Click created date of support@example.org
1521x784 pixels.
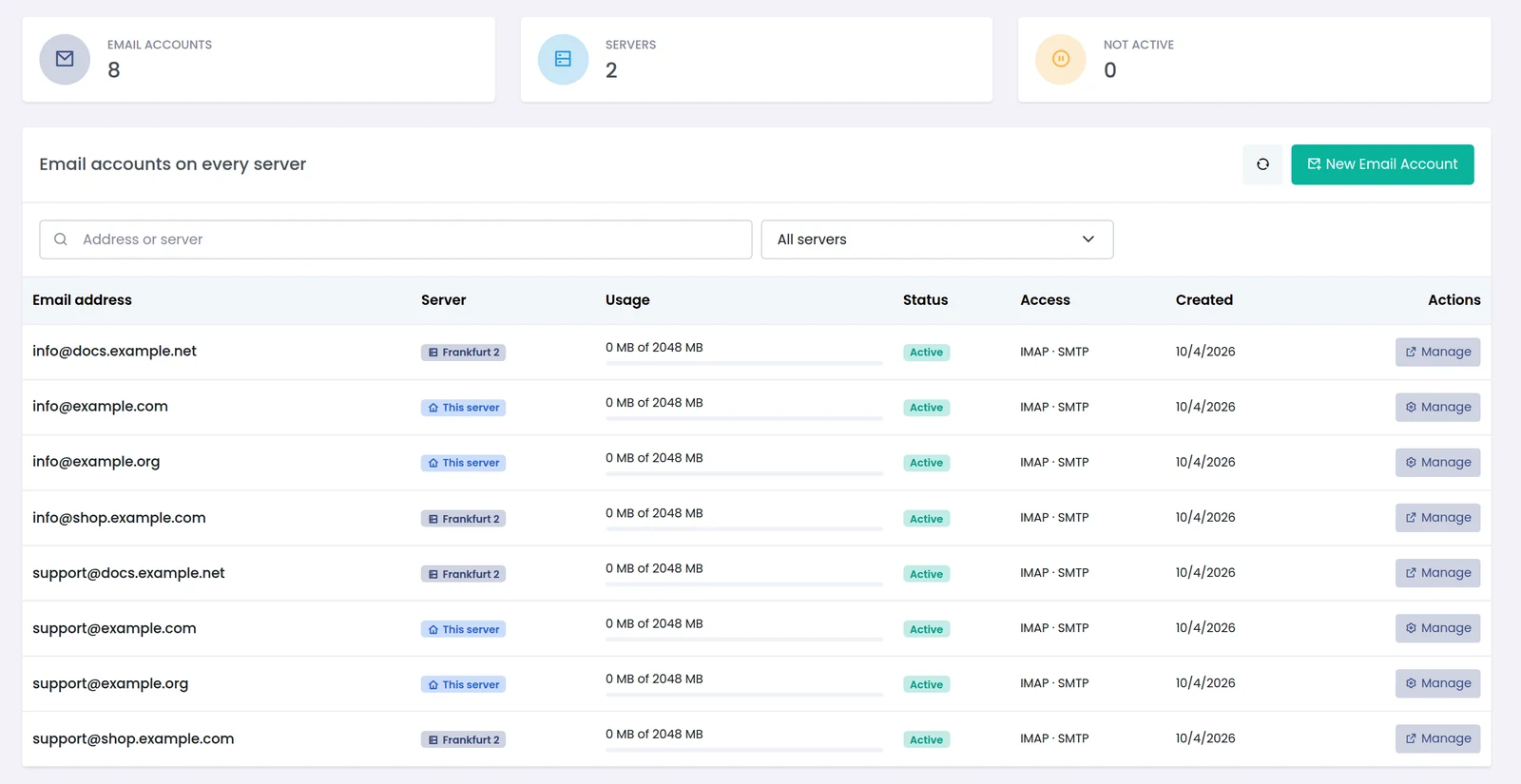[x=1205, y=683]
